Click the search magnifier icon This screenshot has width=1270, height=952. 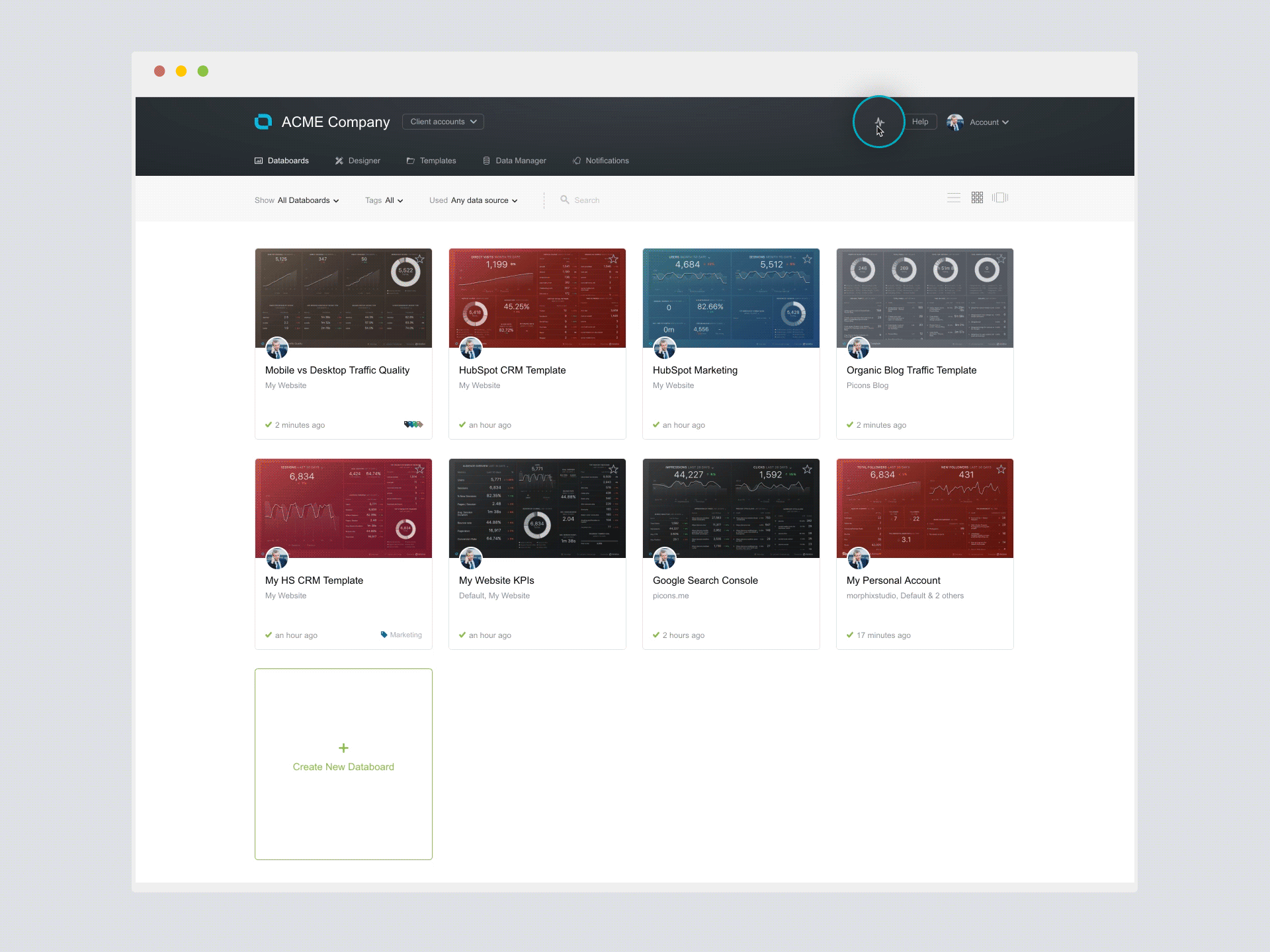564,200
